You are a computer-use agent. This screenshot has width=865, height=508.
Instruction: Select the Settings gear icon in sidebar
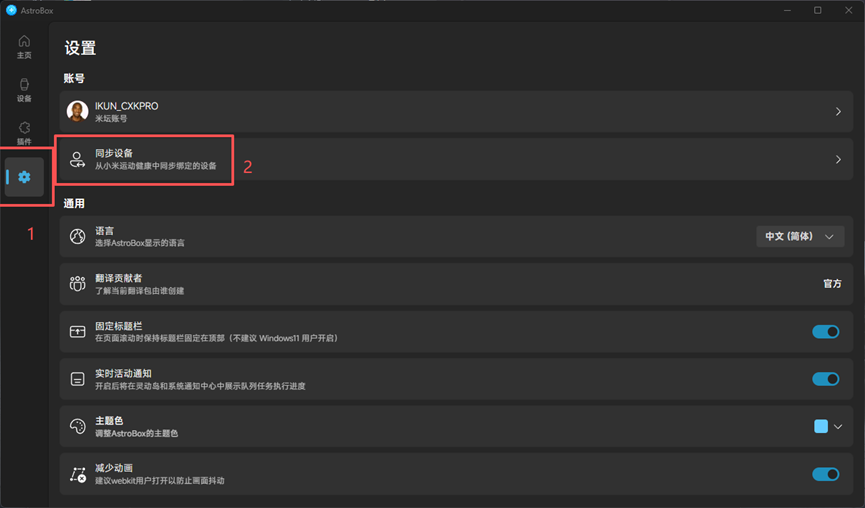[24, 177]
